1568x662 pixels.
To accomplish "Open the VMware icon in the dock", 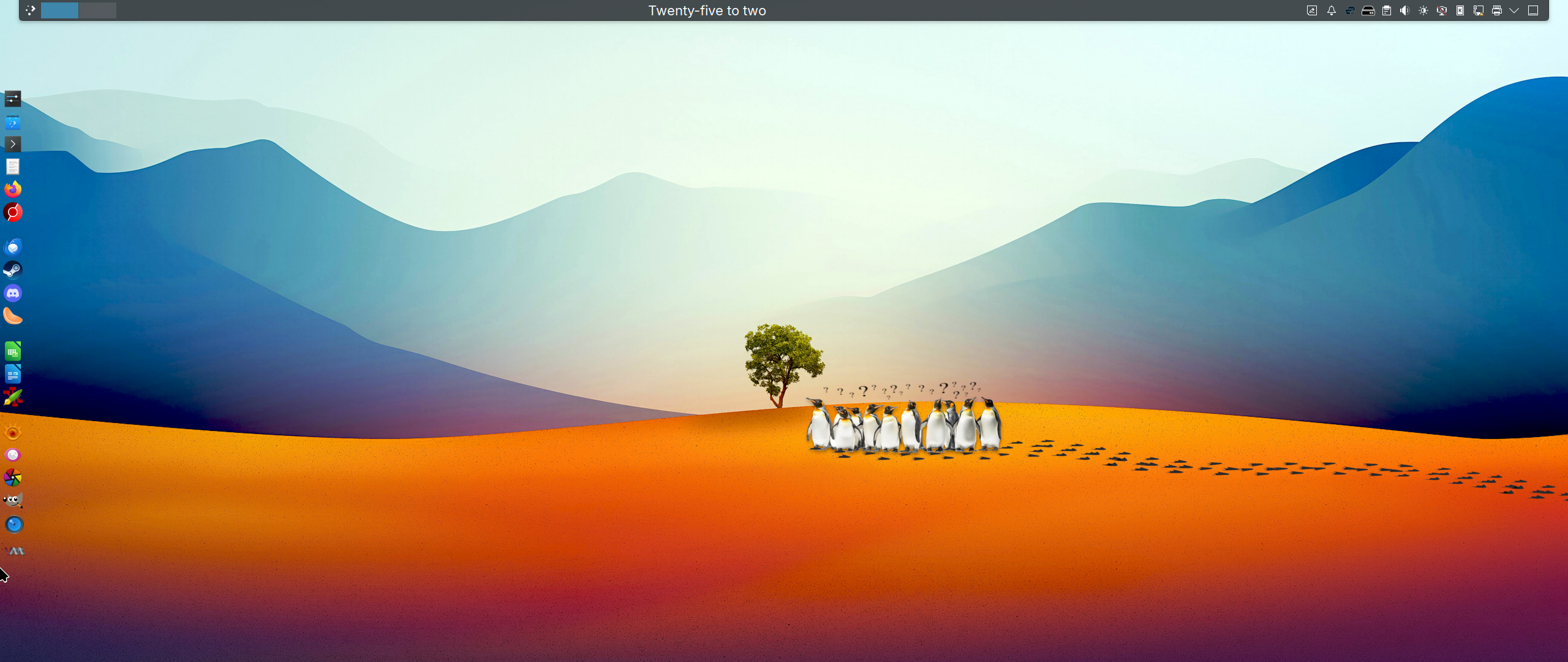I will click(15, 551).
